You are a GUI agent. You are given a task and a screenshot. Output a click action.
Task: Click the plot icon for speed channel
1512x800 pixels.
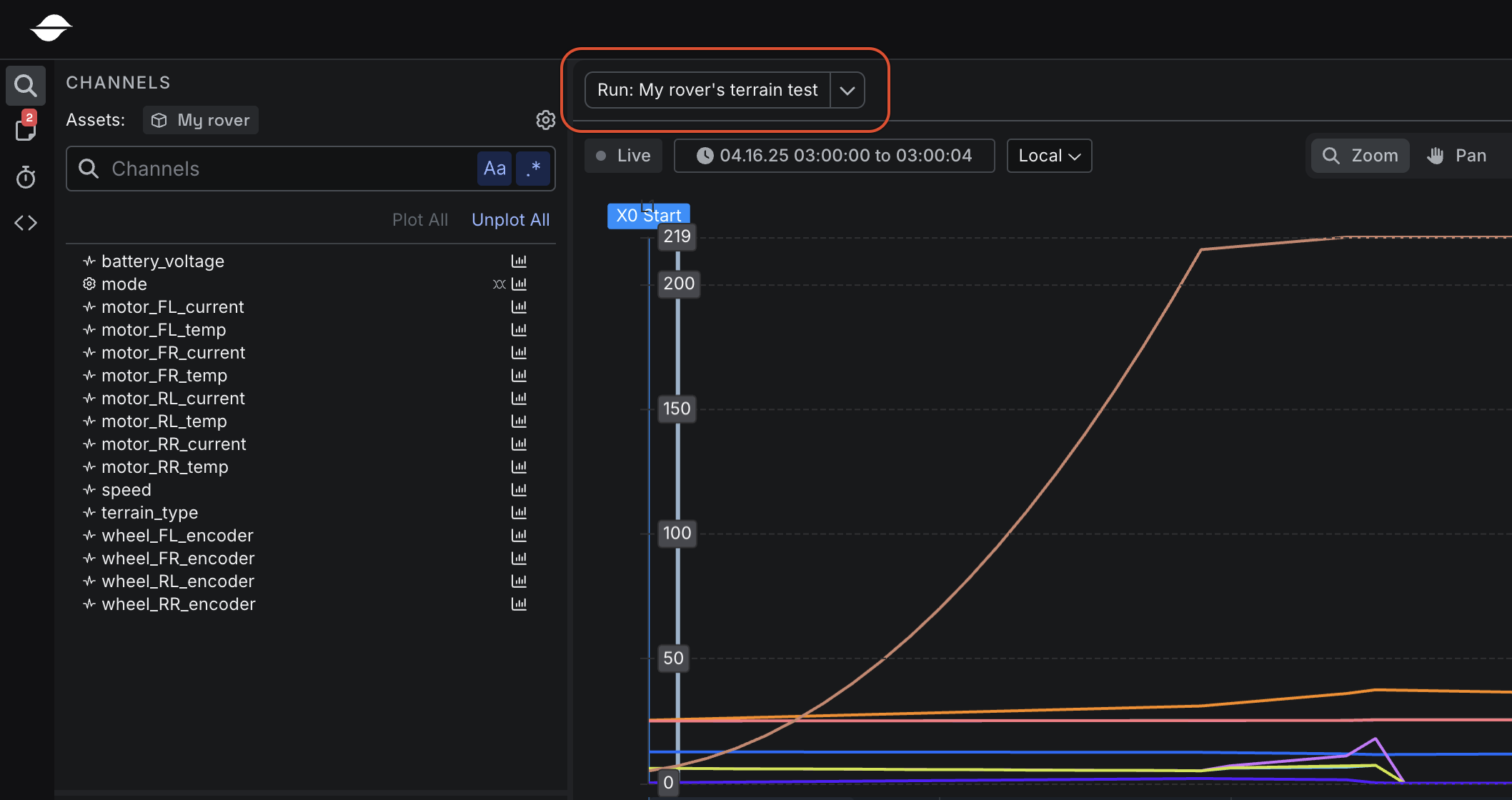[x=519, y=490]
